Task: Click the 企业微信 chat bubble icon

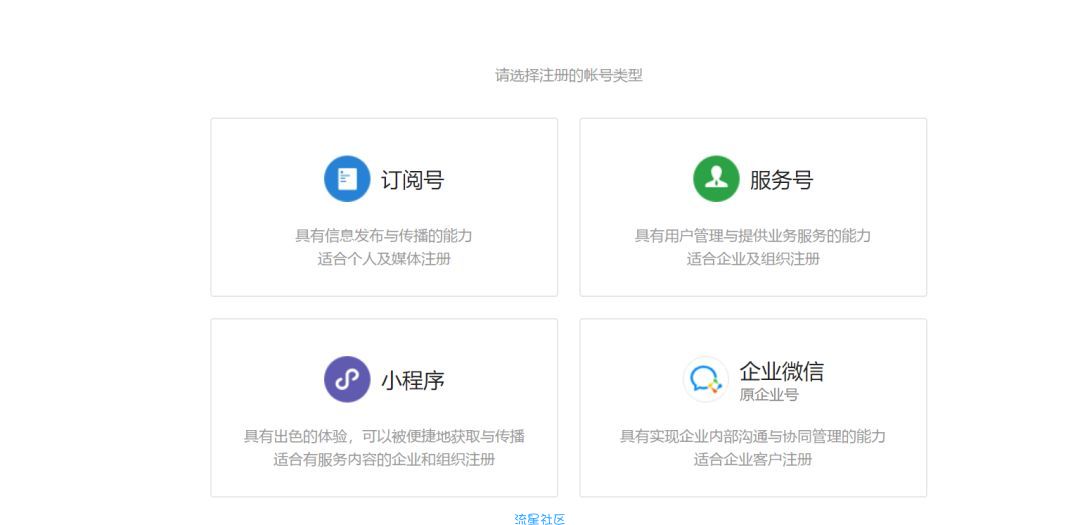Action: pyautogui.click(x=706, y=379)
